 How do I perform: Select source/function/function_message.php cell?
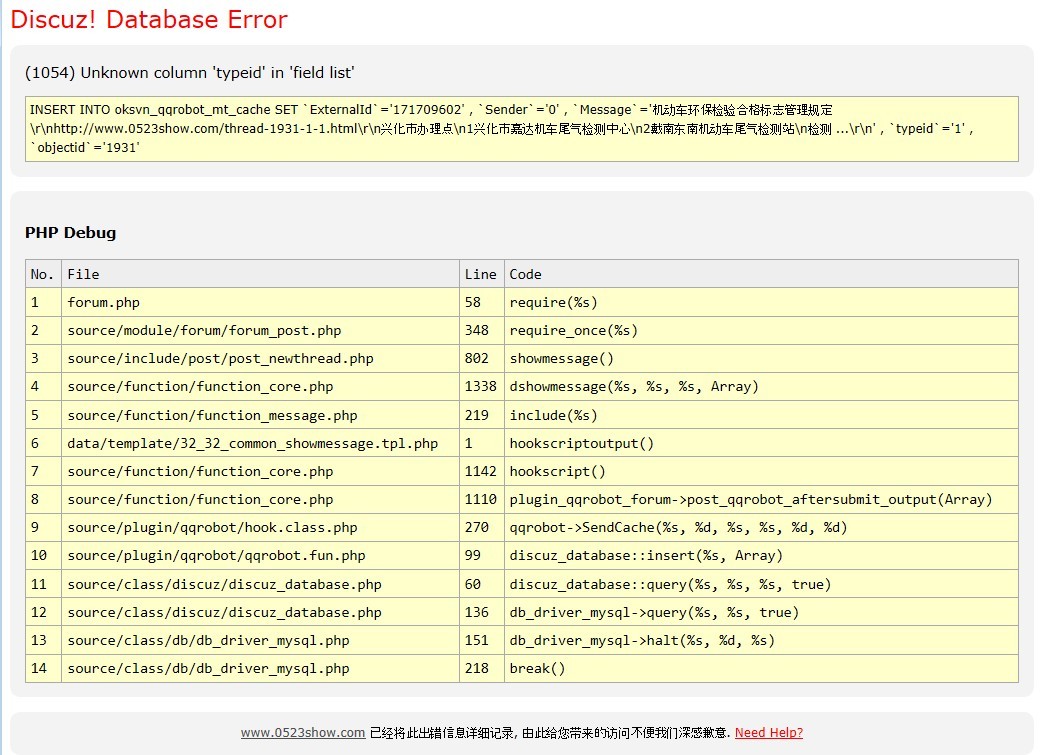(260, 415)
